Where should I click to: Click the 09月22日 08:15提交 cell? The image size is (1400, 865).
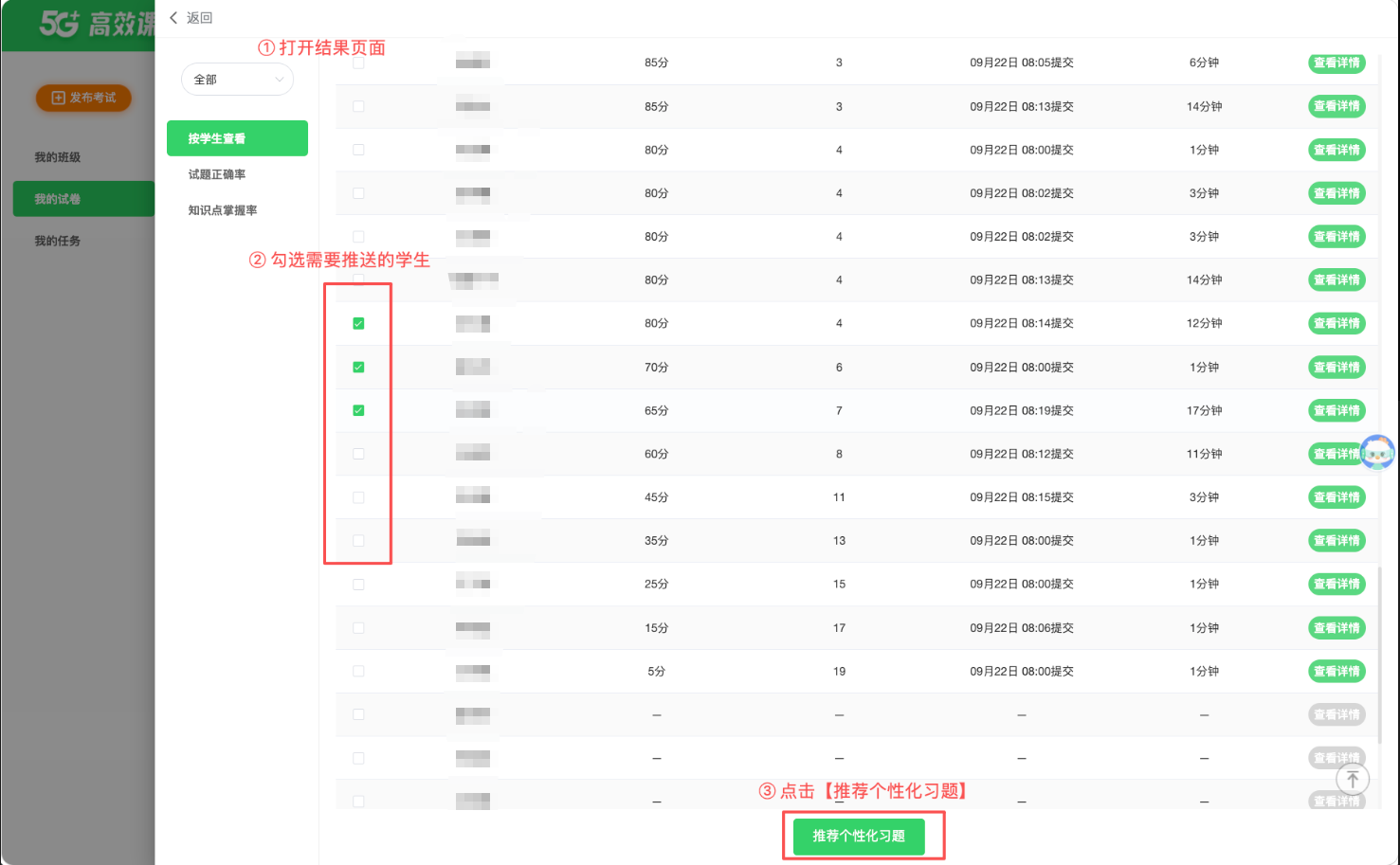pyautogui.click(x=1022, y=497)
